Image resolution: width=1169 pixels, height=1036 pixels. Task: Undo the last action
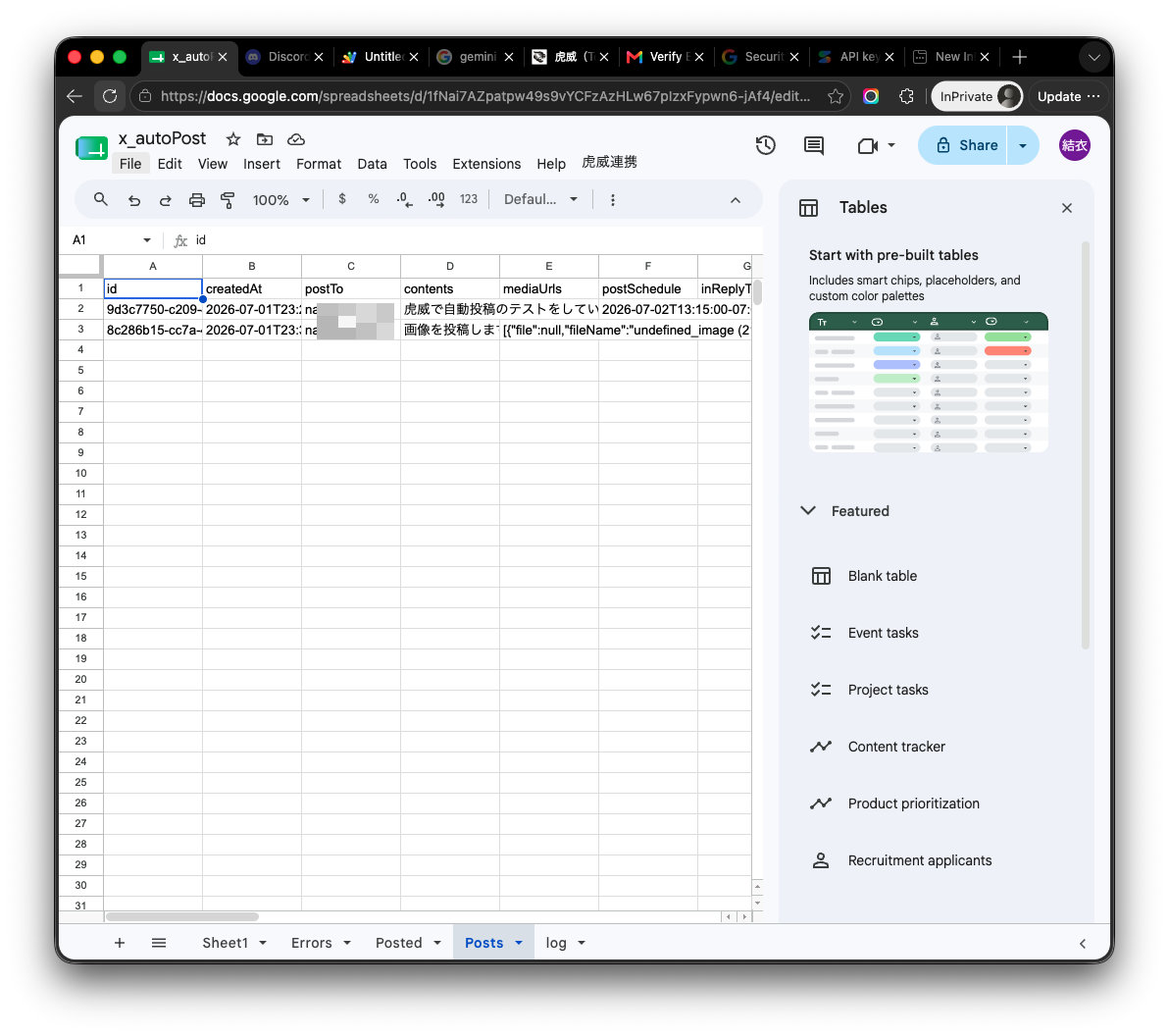[134, 200]
